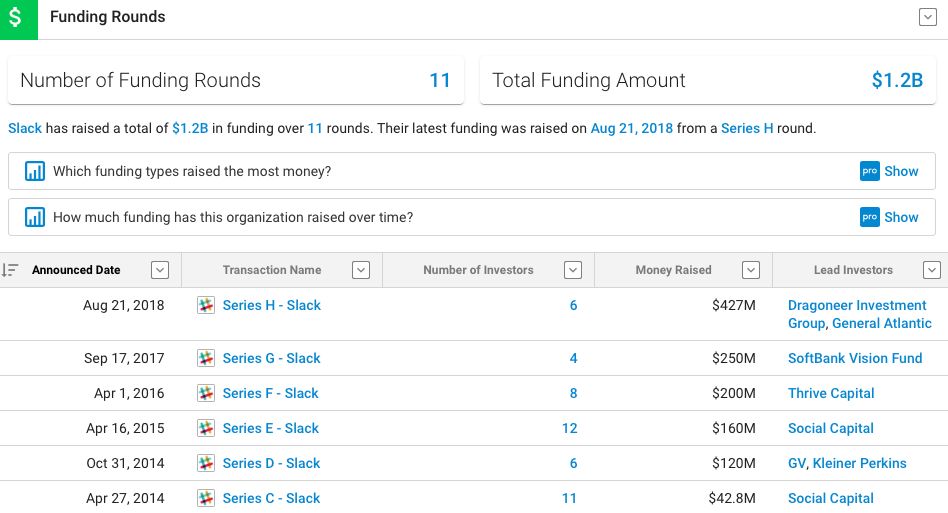This screenshot has width=948, height=513.
Task: Click the Slack logo beside Series E
Action: [206, 428]
